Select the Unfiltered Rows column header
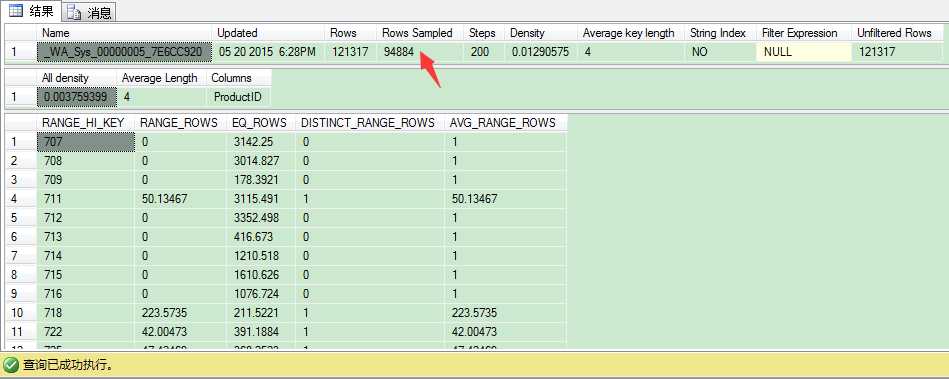 click(897, 33)
